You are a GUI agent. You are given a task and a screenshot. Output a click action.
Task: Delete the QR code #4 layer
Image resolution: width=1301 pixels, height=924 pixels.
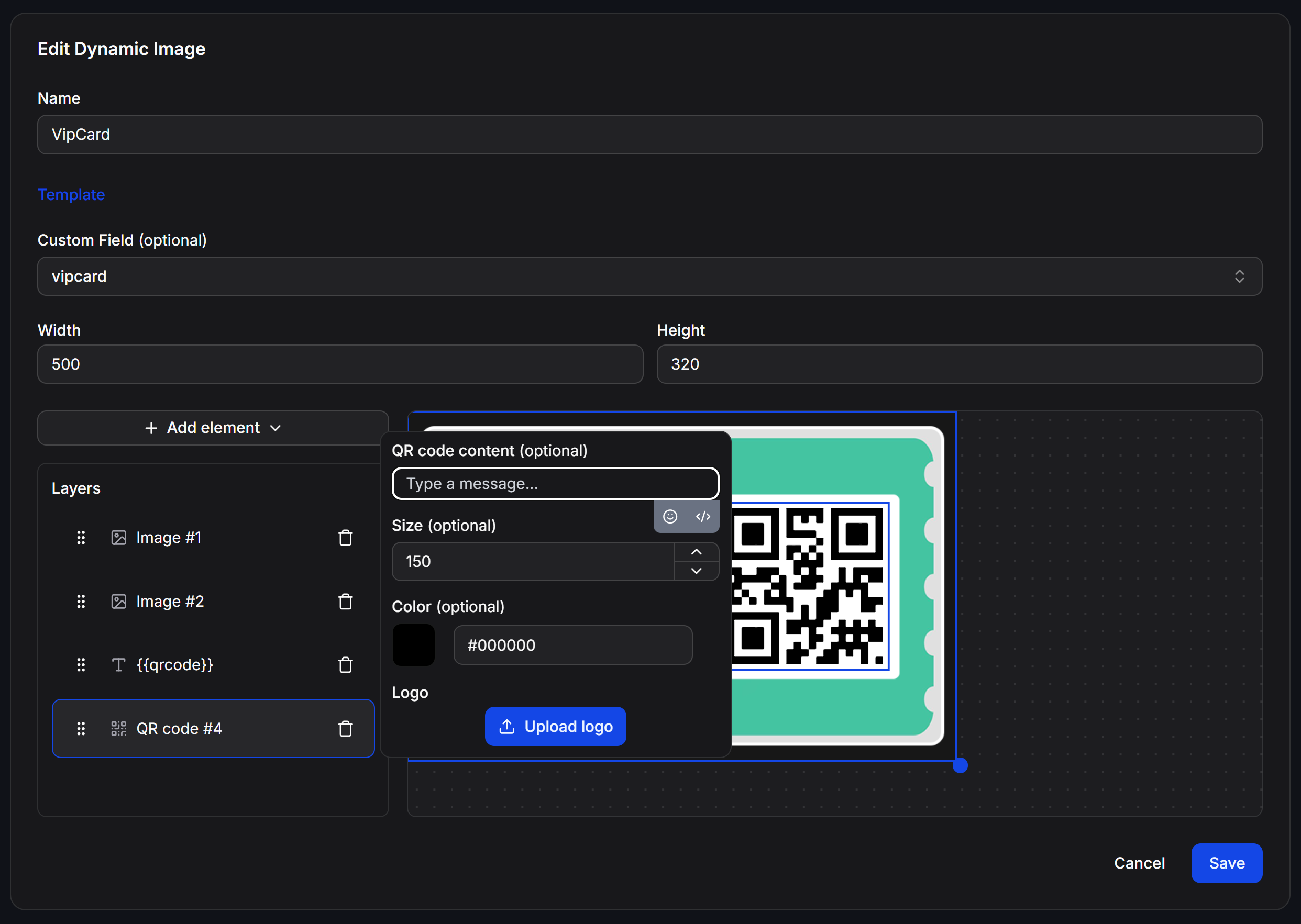coord(346,728)
